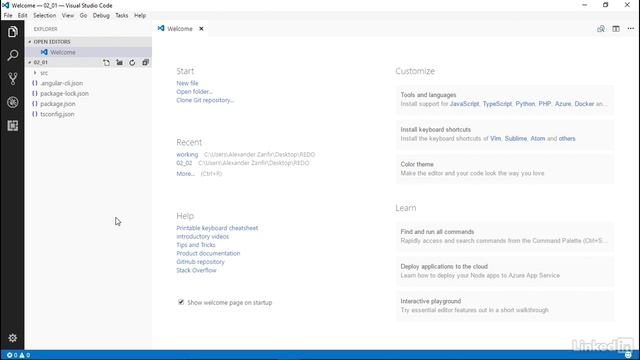Open the Explorer view in activity bar

point(13,32)
